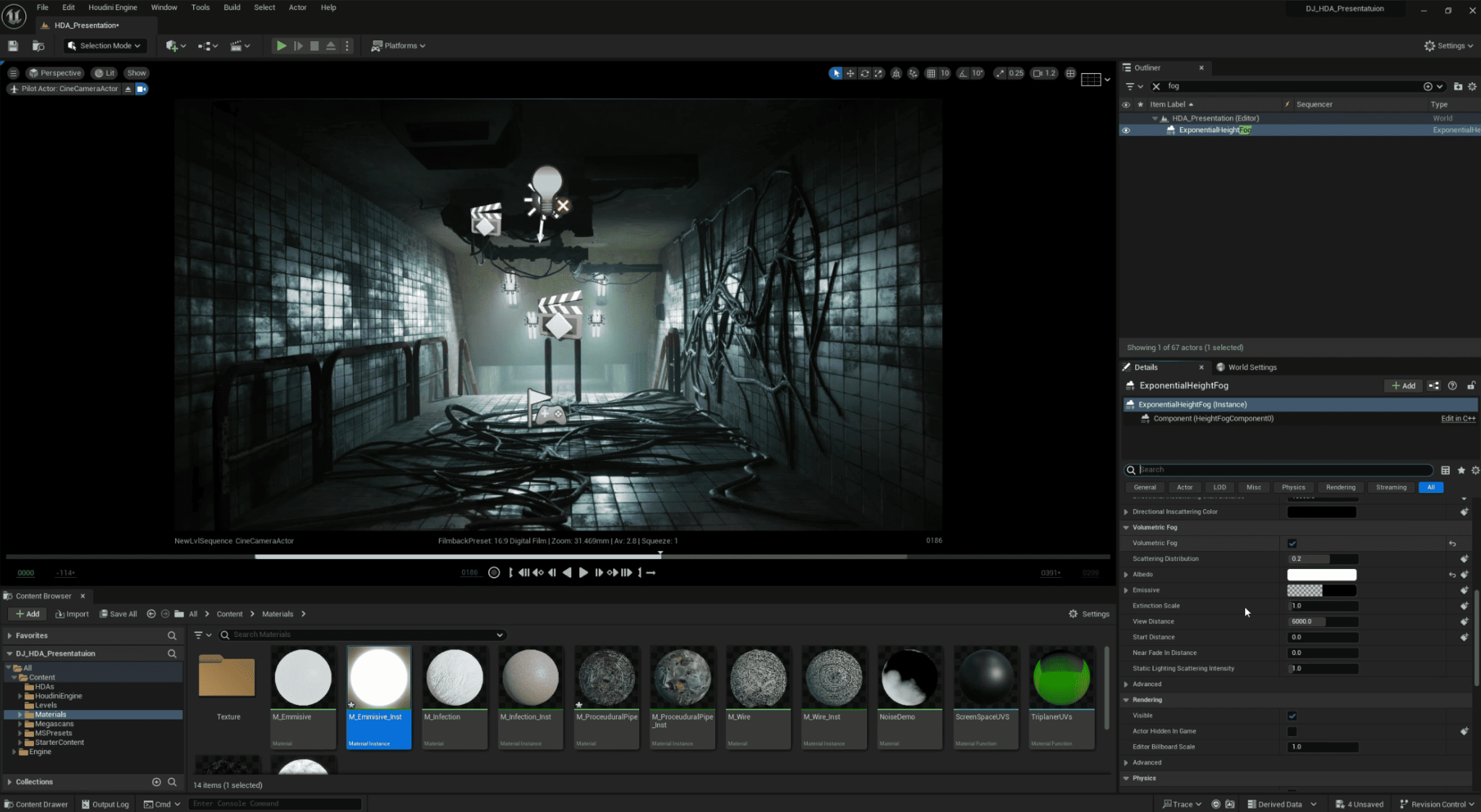Click the Save Current Level icon
Image resolution: width=1481 pixels, height=812 pixels.
click(x=13, y=45)
